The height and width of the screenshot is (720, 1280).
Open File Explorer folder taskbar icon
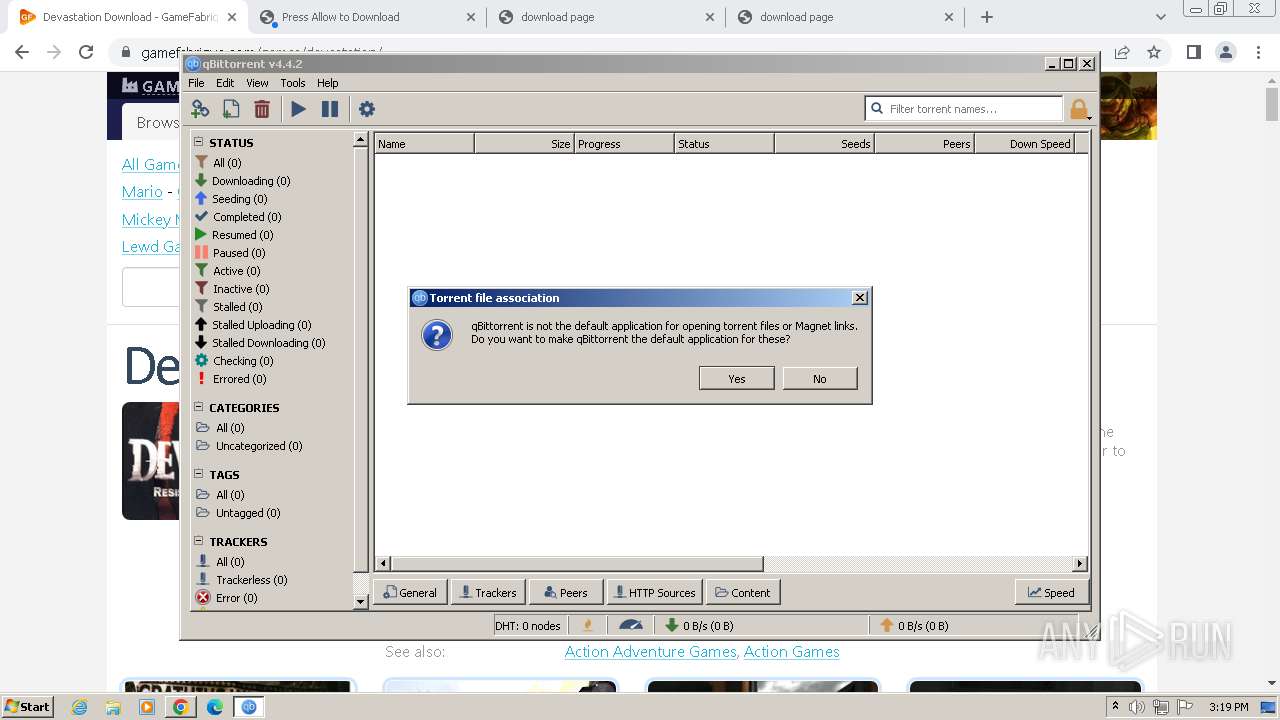coord(113,706)
